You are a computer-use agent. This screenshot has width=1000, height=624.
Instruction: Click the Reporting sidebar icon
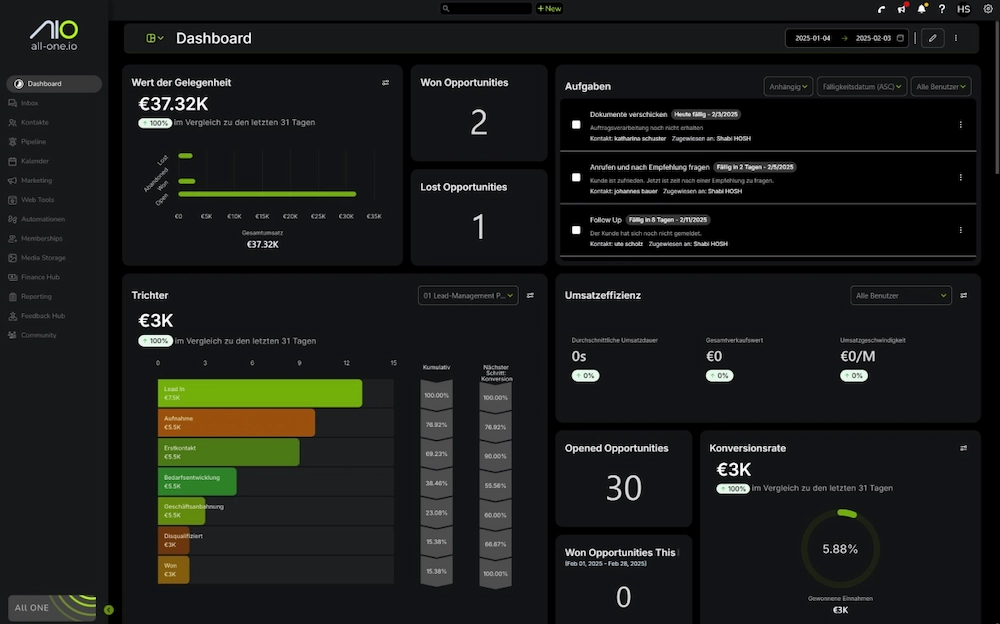pos(12,297)
